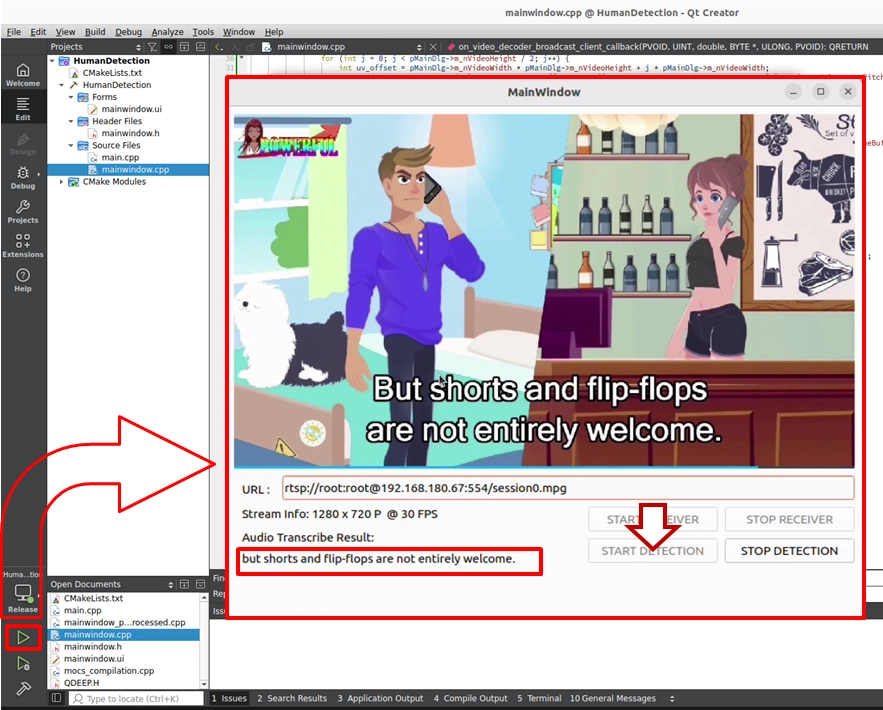Screen dimensions: 883x710
Task: Select main.cpp under Source Files
Action: [x=120, y=158]
